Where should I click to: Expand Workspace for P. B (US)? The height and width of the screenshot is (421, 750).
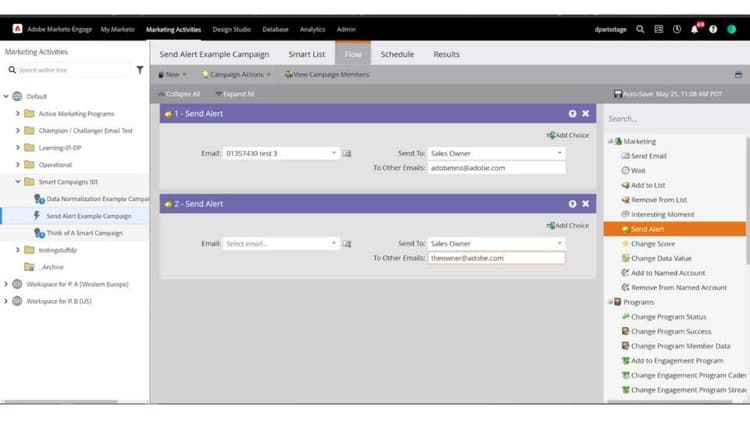pos(6,301)
